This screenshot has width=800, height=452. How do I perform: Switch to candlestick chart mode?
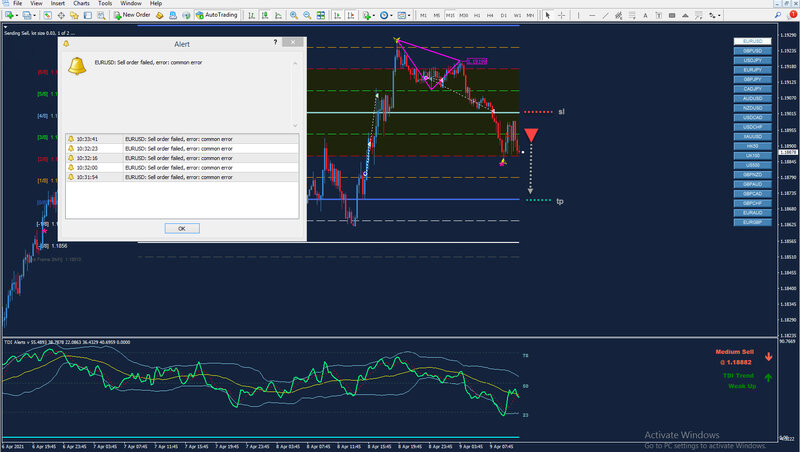(x=265, y=15)
